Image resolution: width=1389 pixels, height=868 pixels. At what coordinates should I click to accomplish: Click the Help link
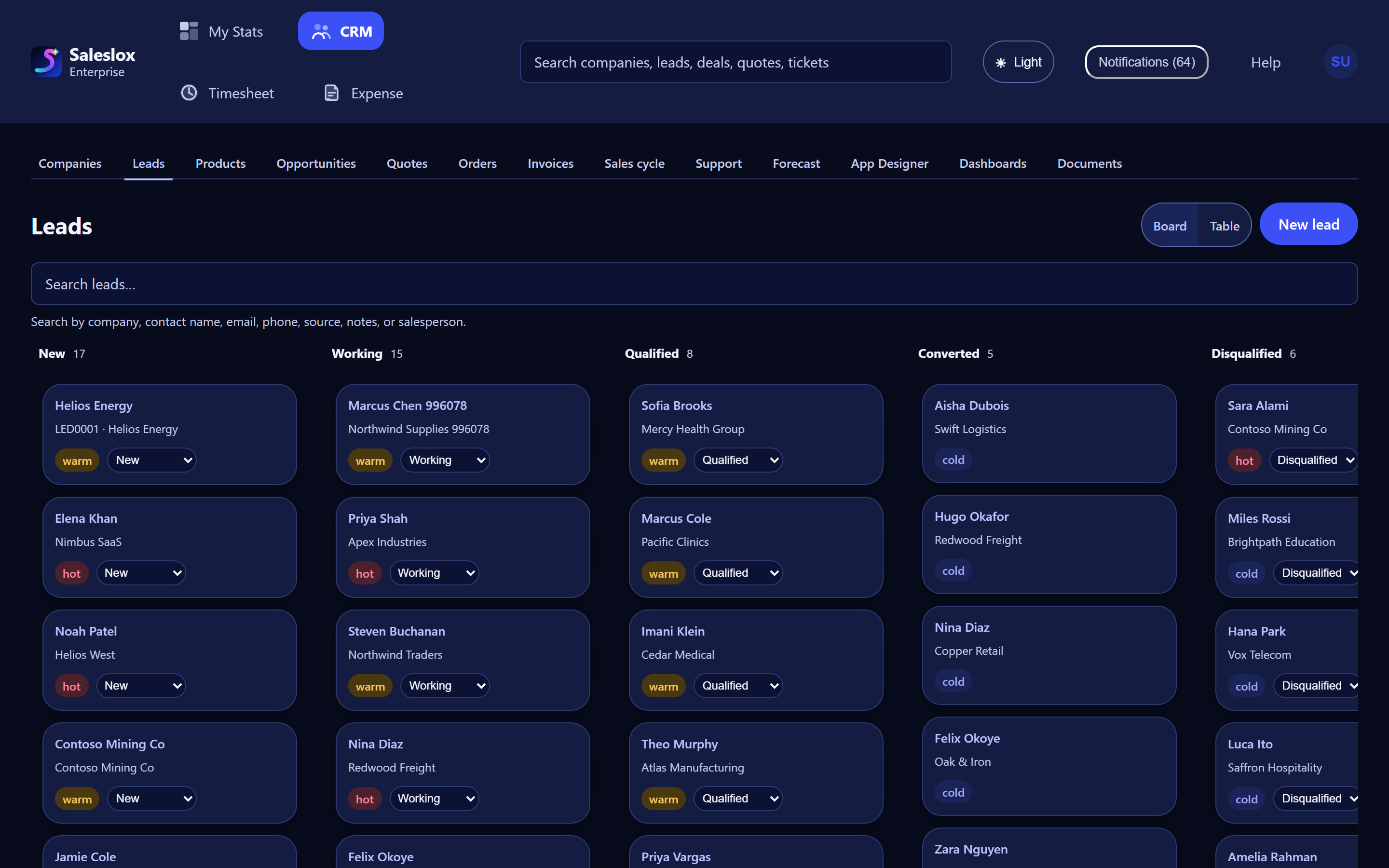[1266, 62]
